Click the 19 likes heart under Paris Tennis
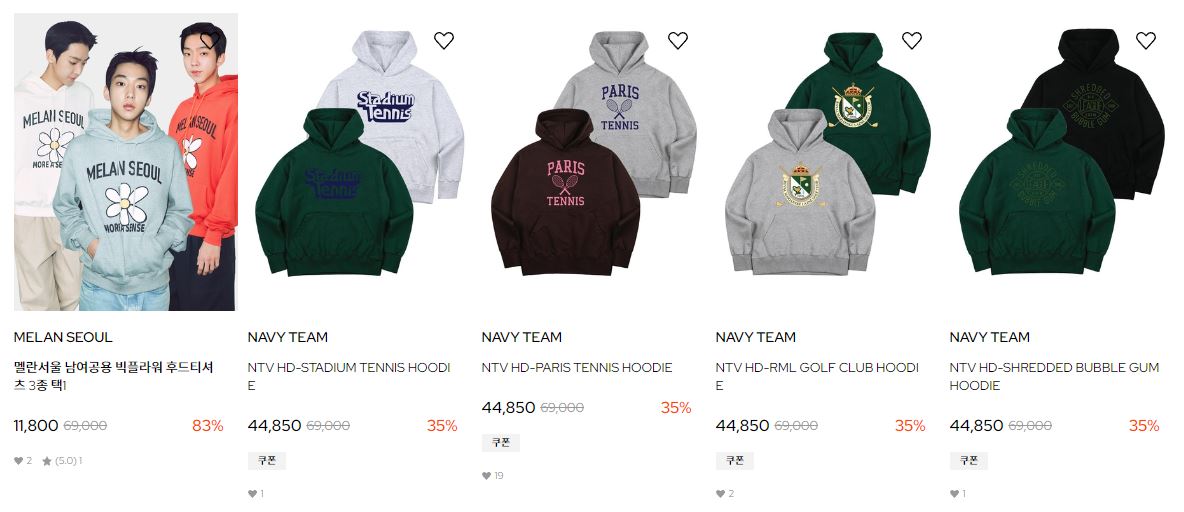The width and height of the screenshot is (1184, 512). click(493, 476)
